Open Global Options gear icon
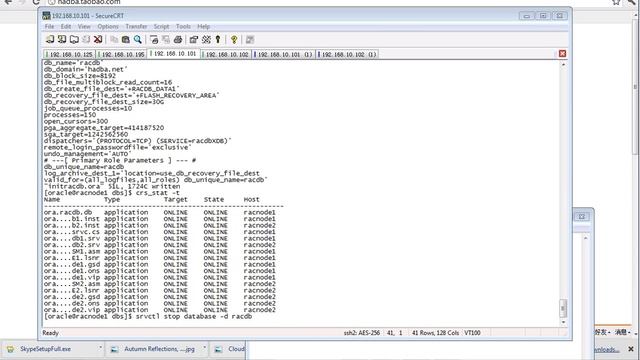 (x=206, y=39)
